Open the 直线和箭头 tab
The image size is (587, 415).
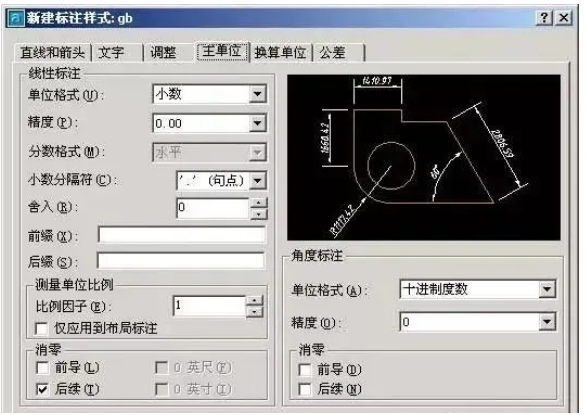click(52, 52)
